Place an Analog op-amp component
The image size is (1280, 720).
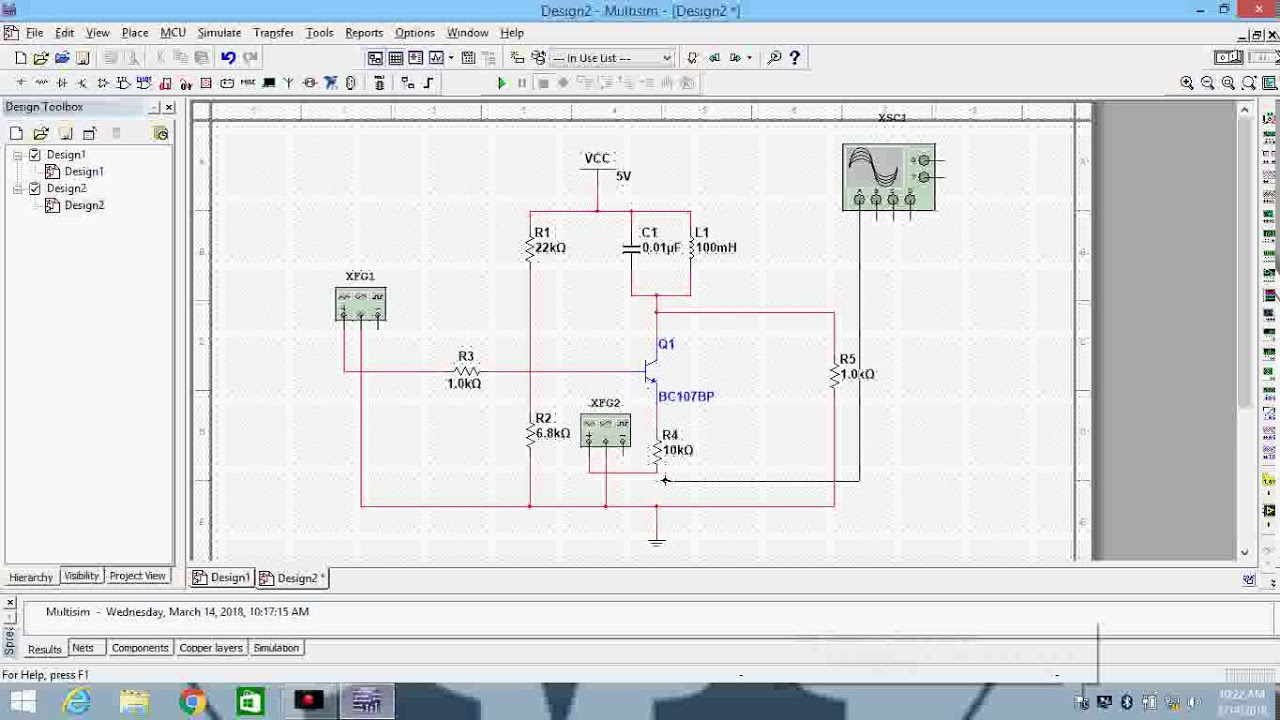click(x=102, y=83)
